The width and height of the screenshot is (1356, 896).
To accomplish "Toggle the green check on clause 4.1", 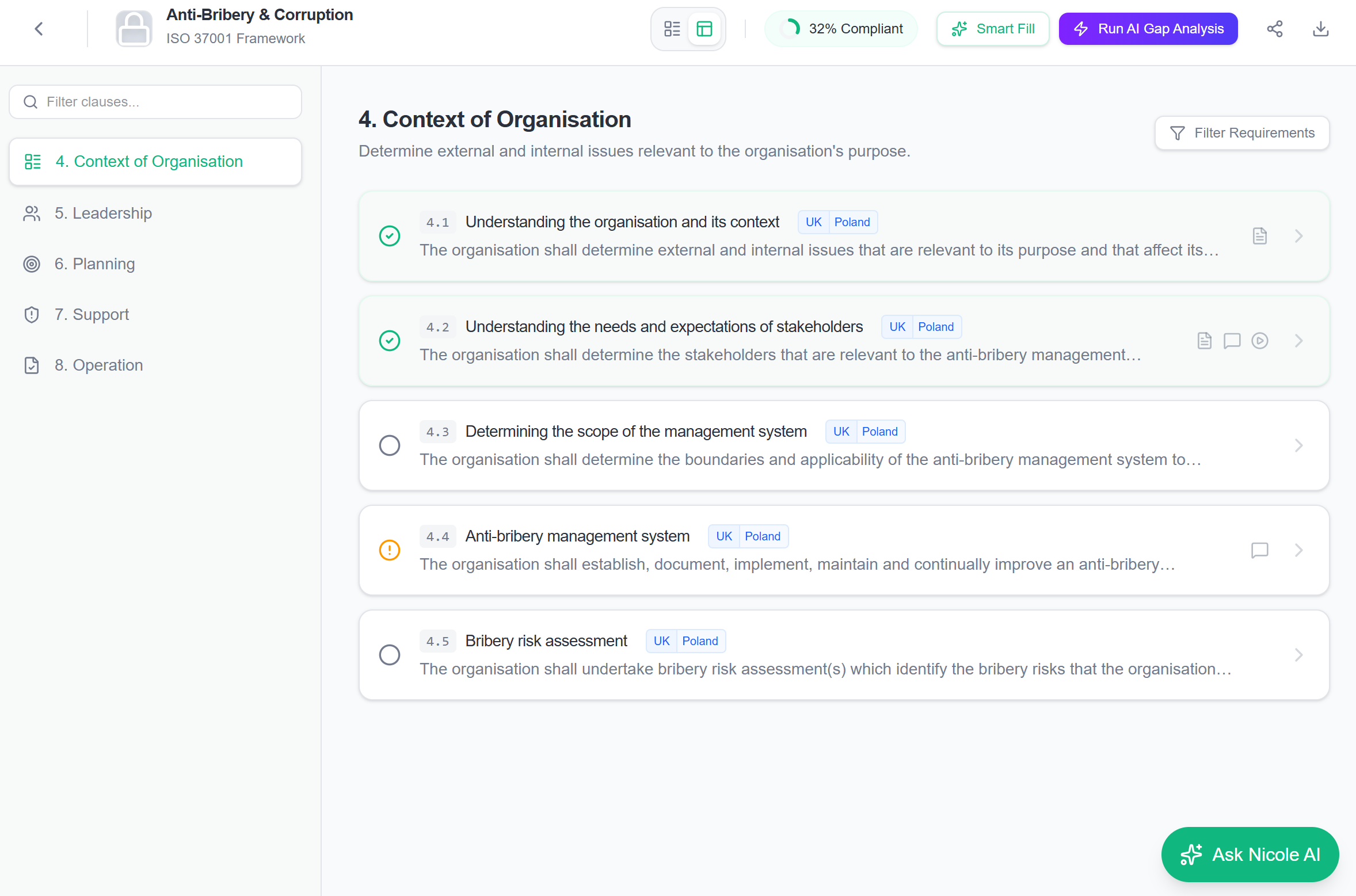I will click(x=390, y=236).
